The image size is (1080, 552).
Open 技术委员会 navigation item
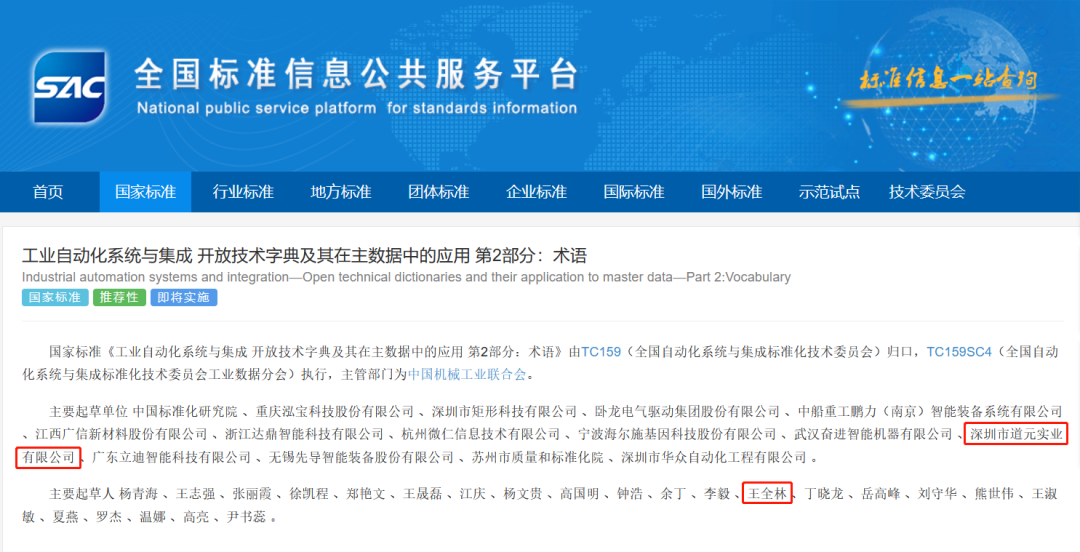(927, 192)
